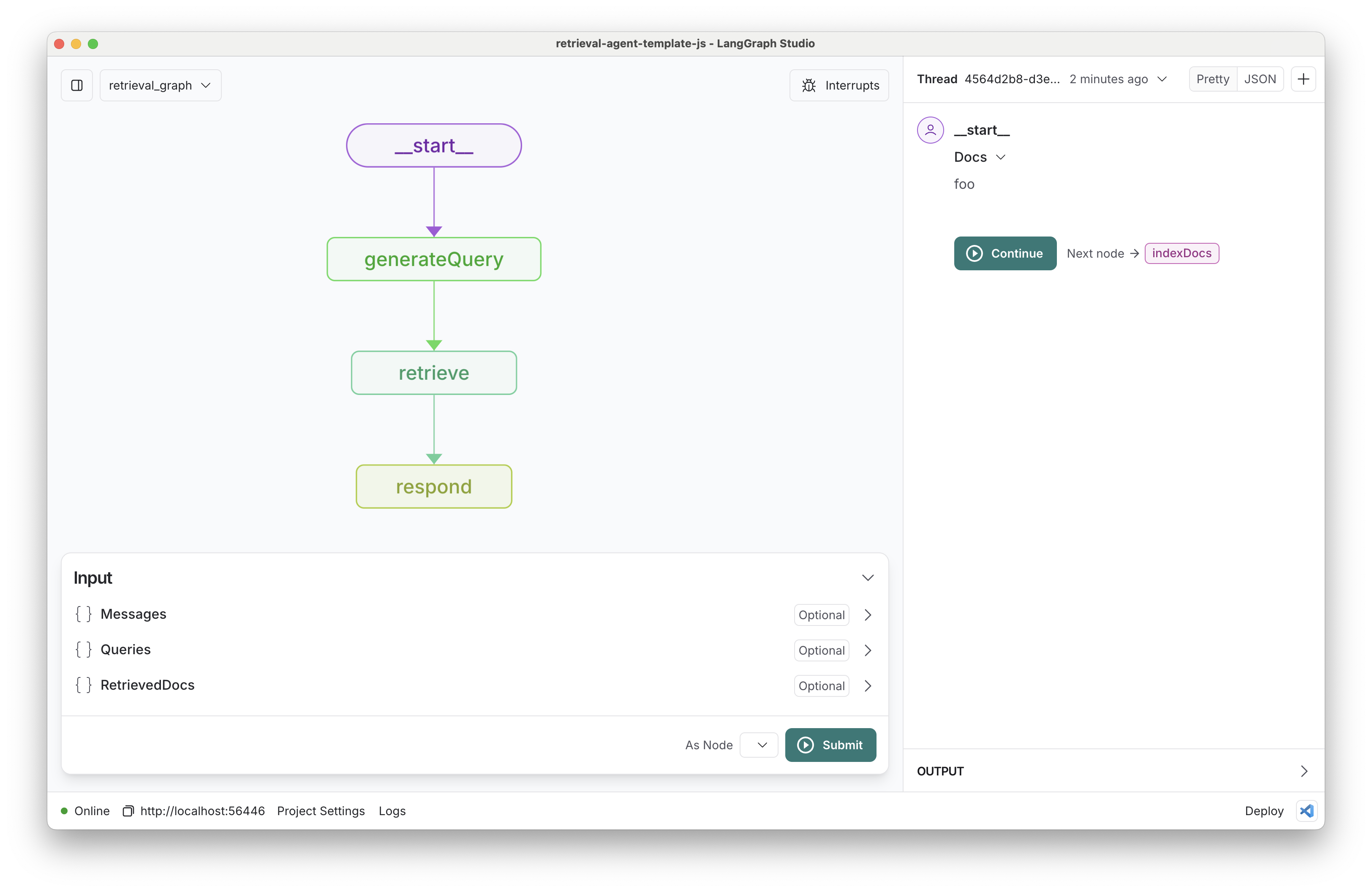Expand the OUTPUT section

[1304, 771]
